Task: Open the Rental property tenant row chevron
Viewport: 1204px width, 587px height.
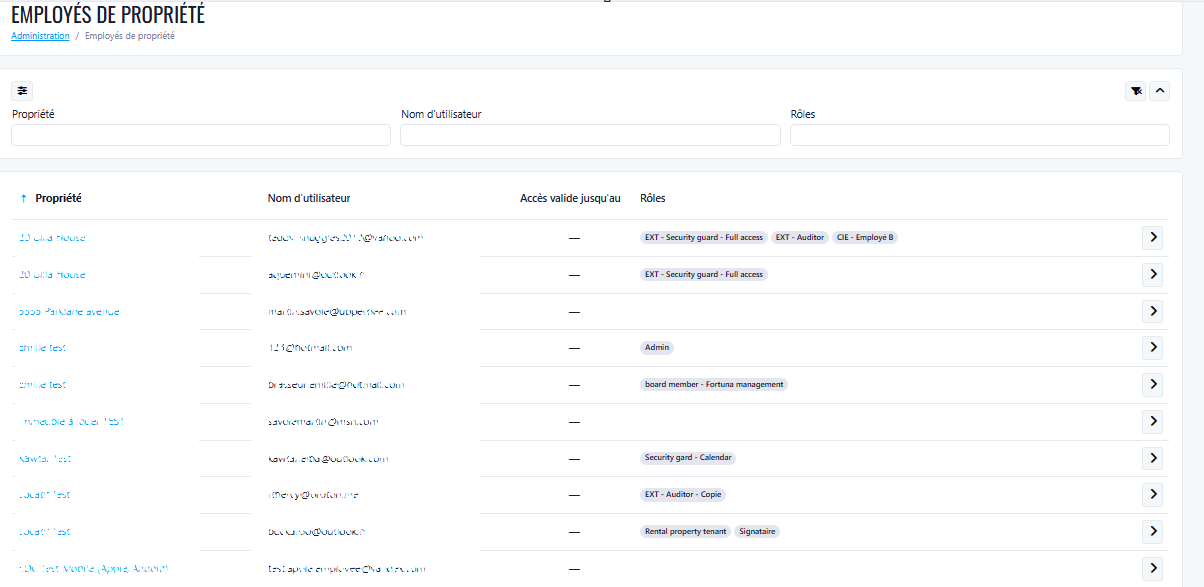Action: point(1152,531)
